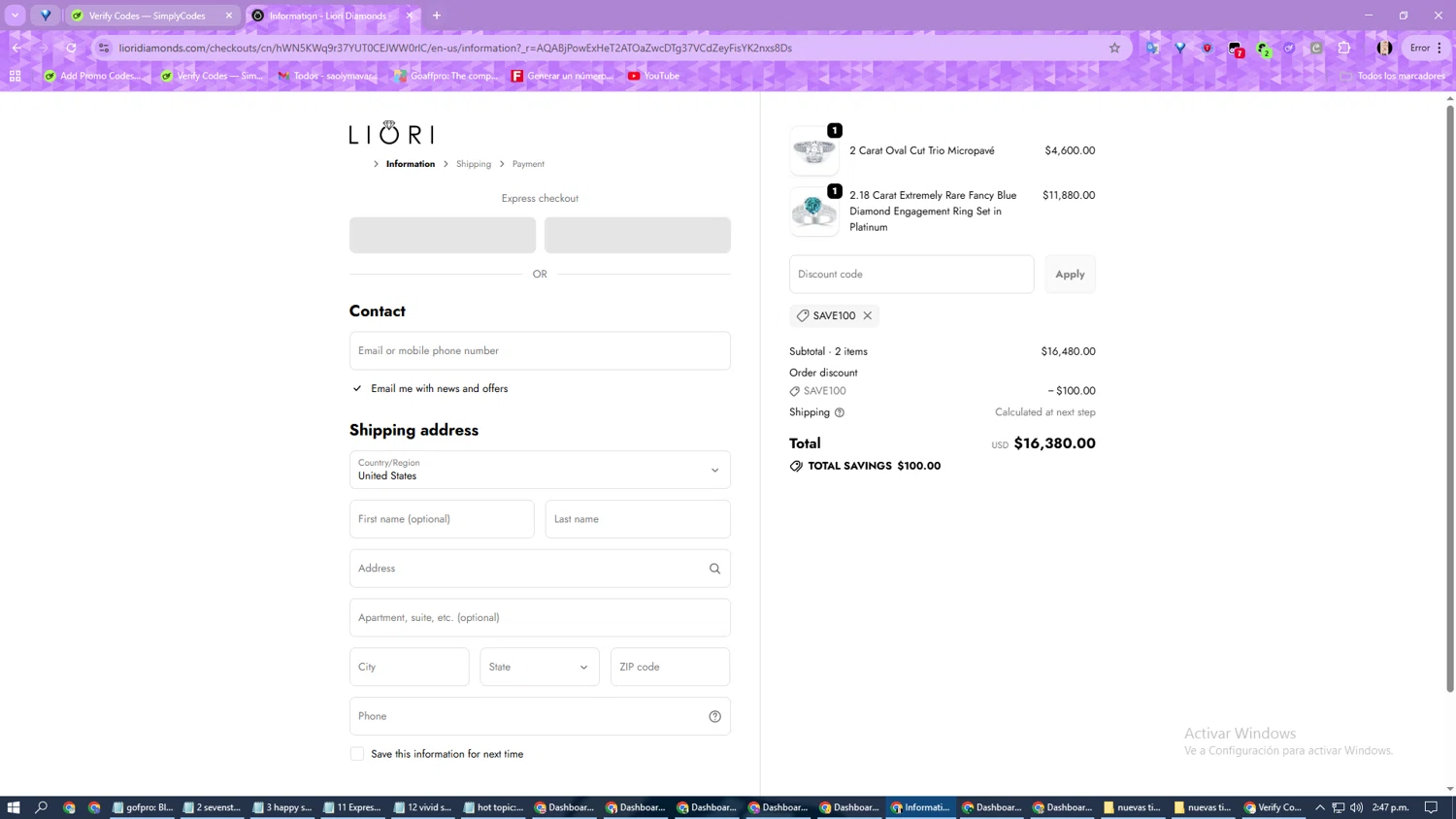Show hidden system tray icons

tap(1320, 807)
